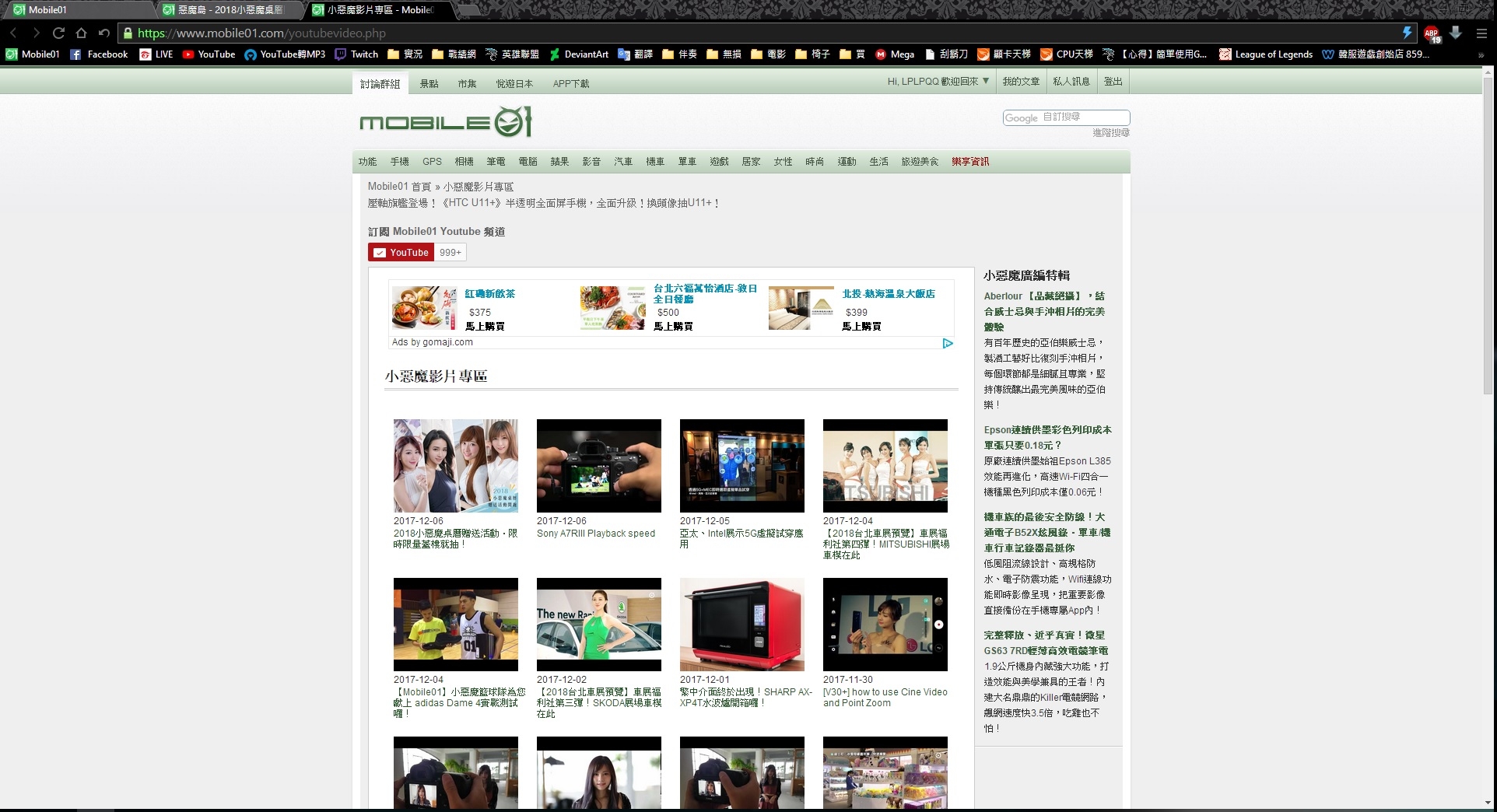Open the CPU天梯 bookmark
Screen dimensions: 1497x812
1067,54
